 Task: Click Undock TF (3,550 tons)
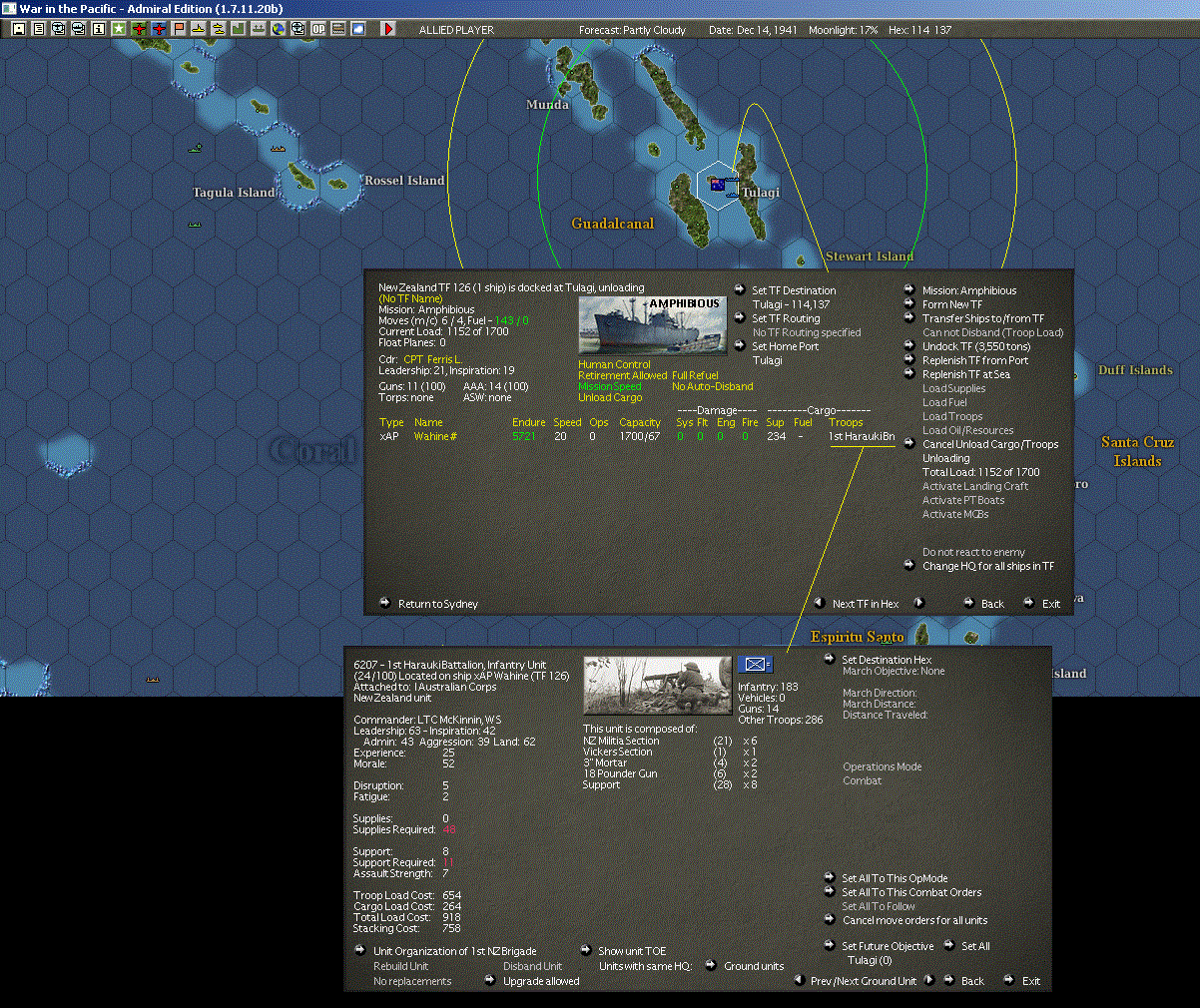click(975, 346)
